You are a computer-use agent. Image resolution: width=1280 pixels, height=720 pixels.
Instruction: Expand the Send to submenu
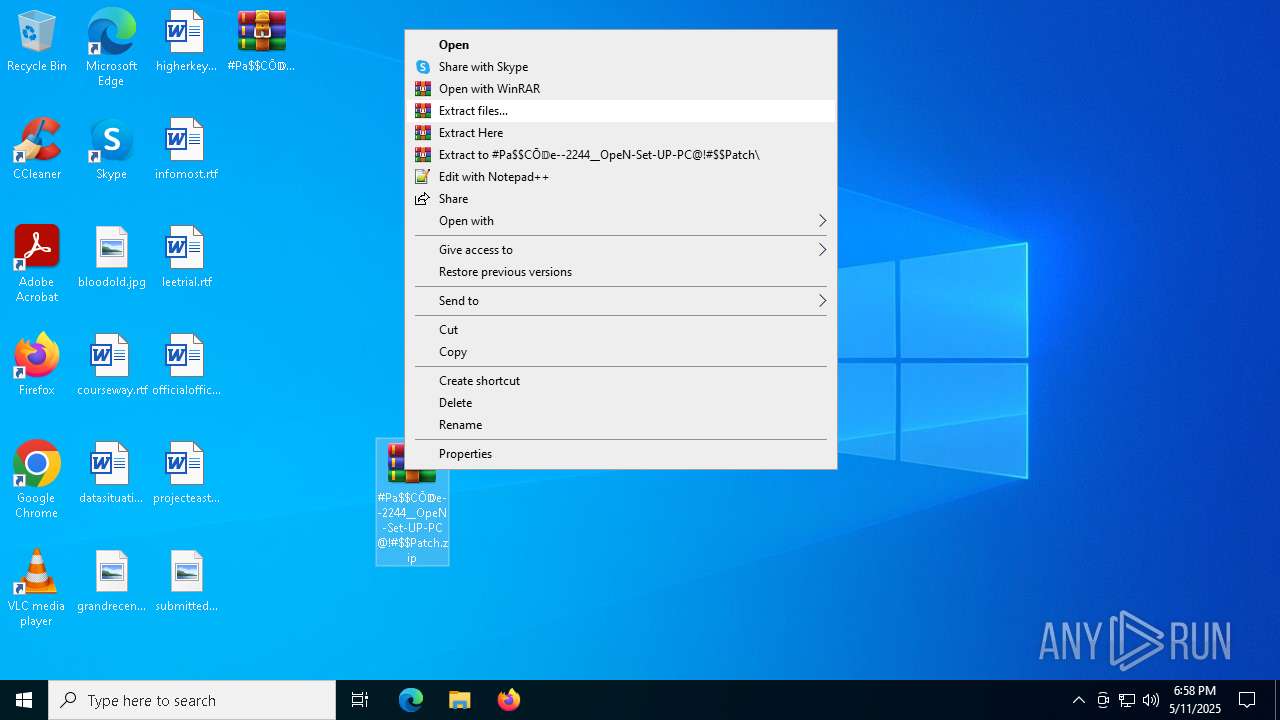[620, 301]
